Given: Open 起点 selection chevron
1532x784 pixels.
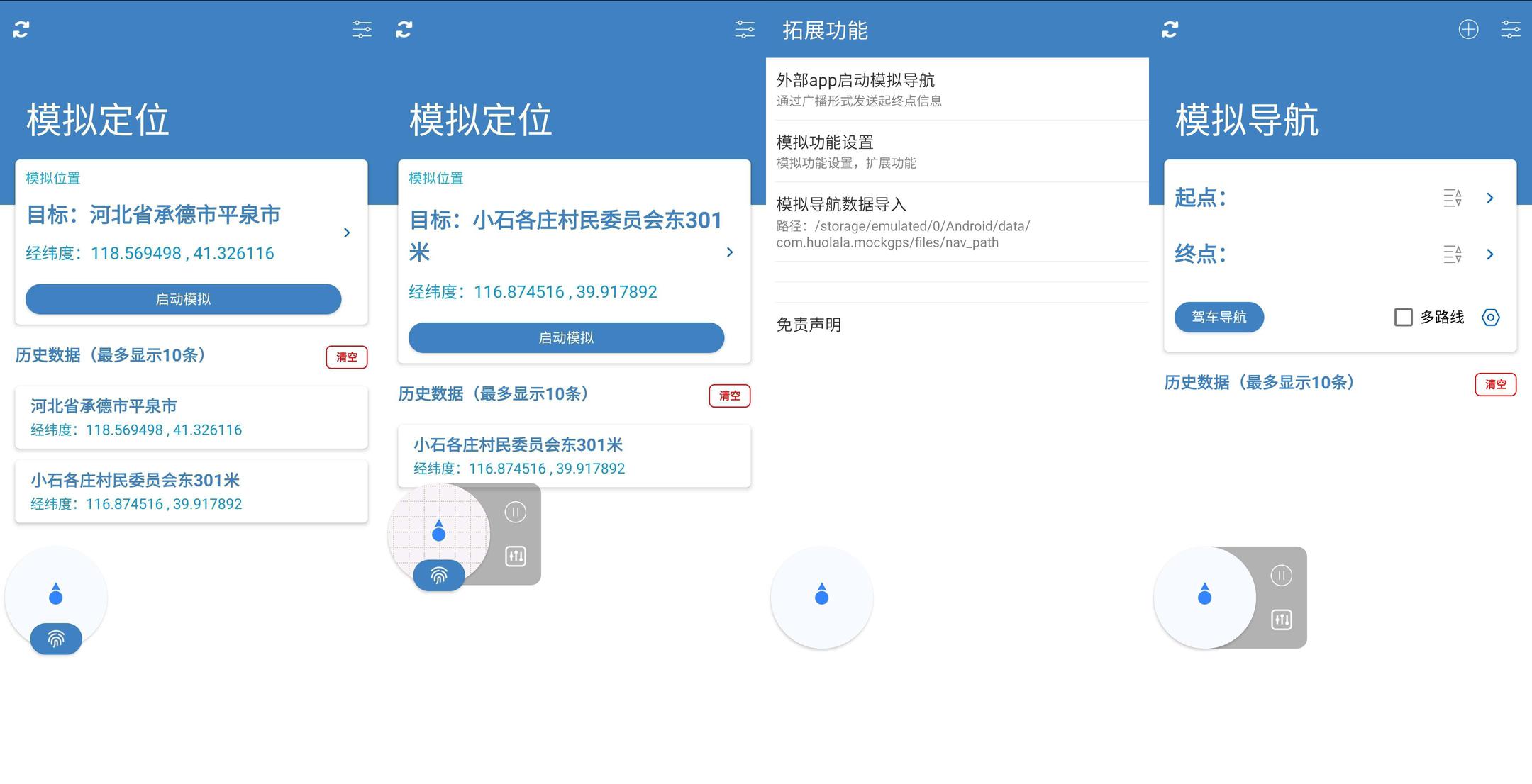Looking at the screenshot, I should (x=1490, y=198).
